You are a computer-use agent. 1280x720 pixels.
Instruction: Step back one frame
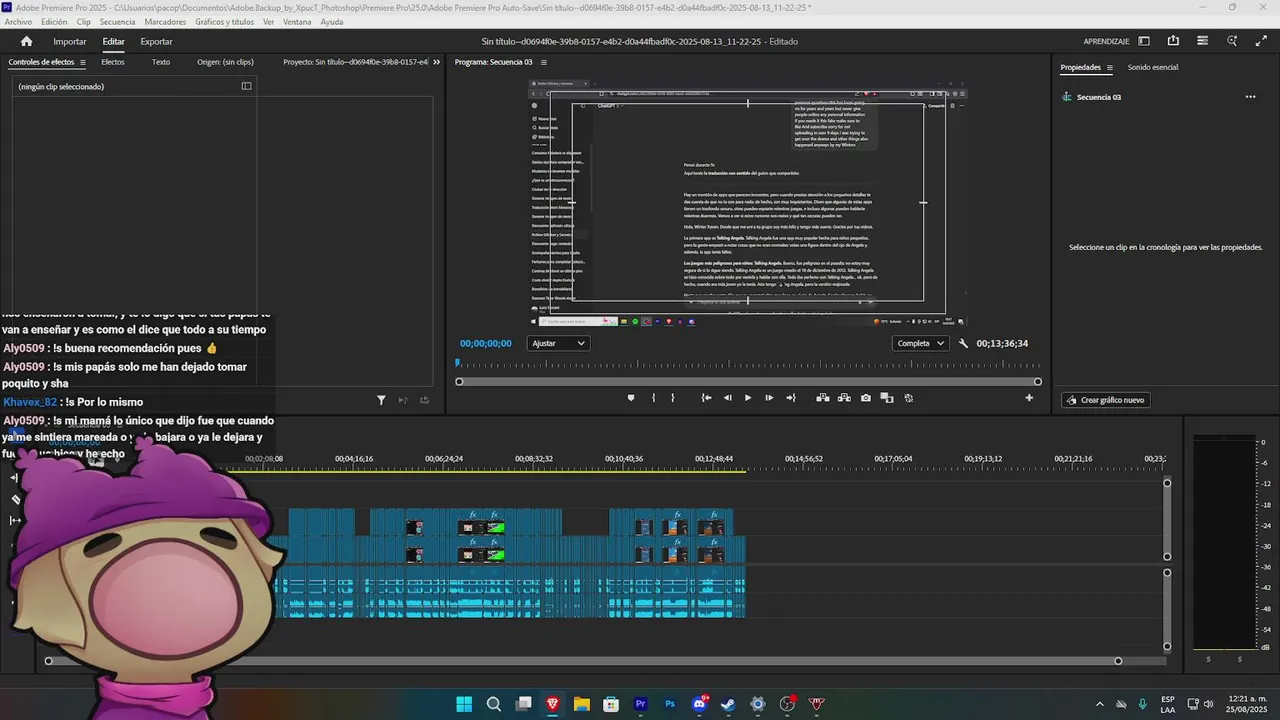pos(727,398)
